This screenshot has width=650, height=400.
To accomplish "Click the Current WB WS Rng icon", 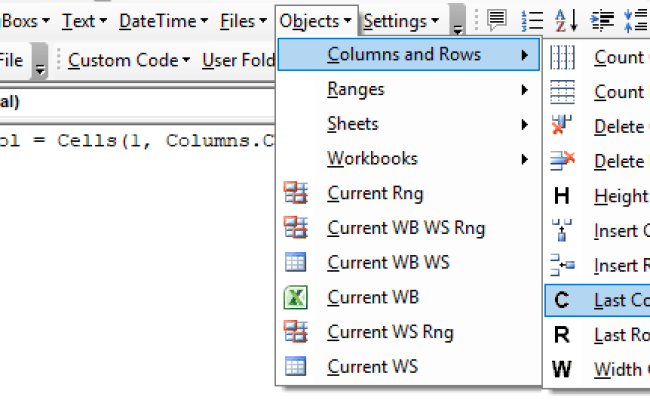I will pos(296,228).
